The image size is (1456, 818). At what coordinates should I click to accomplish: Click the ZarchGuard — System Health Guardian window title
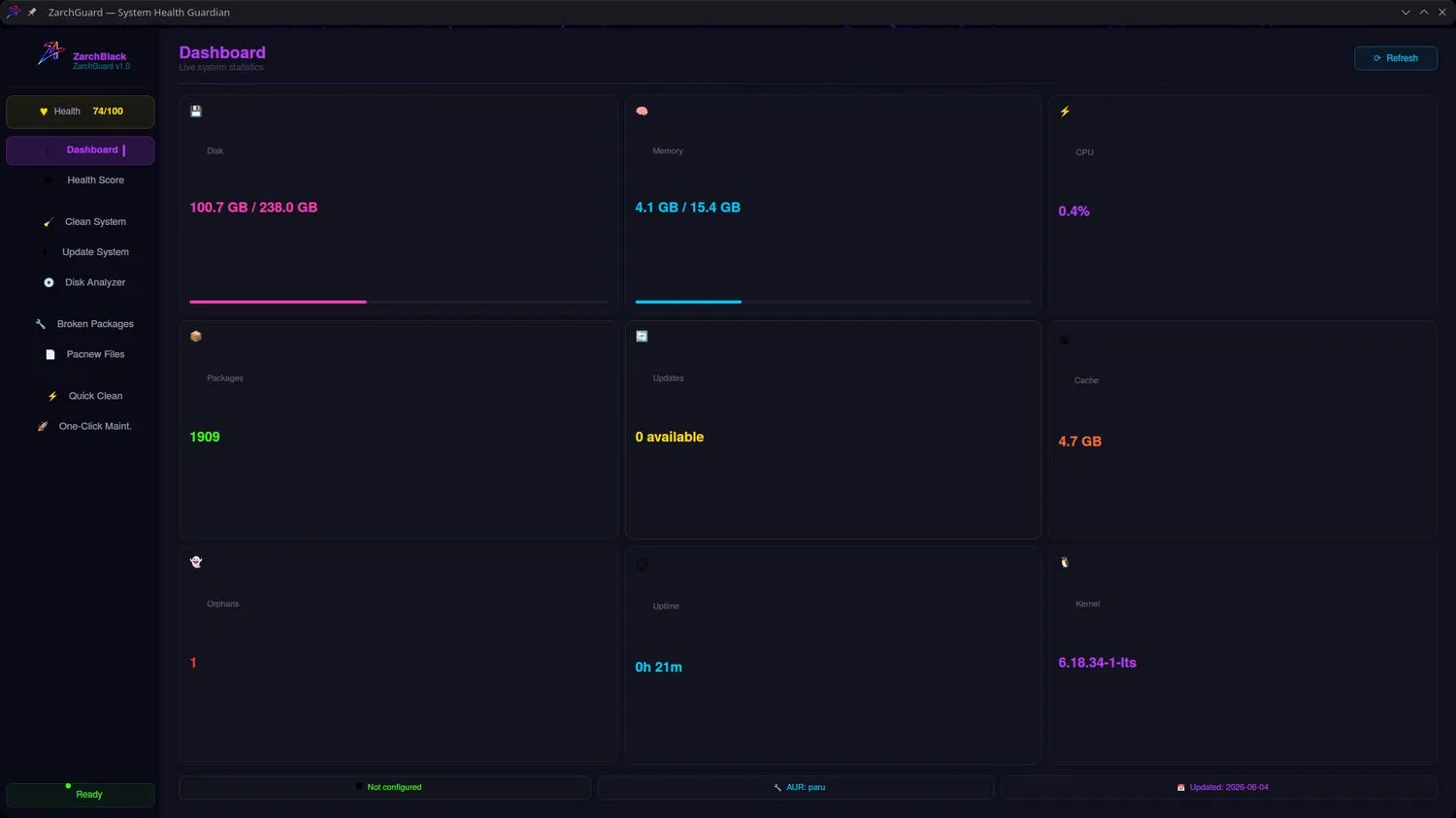click(x=139, y=13)
